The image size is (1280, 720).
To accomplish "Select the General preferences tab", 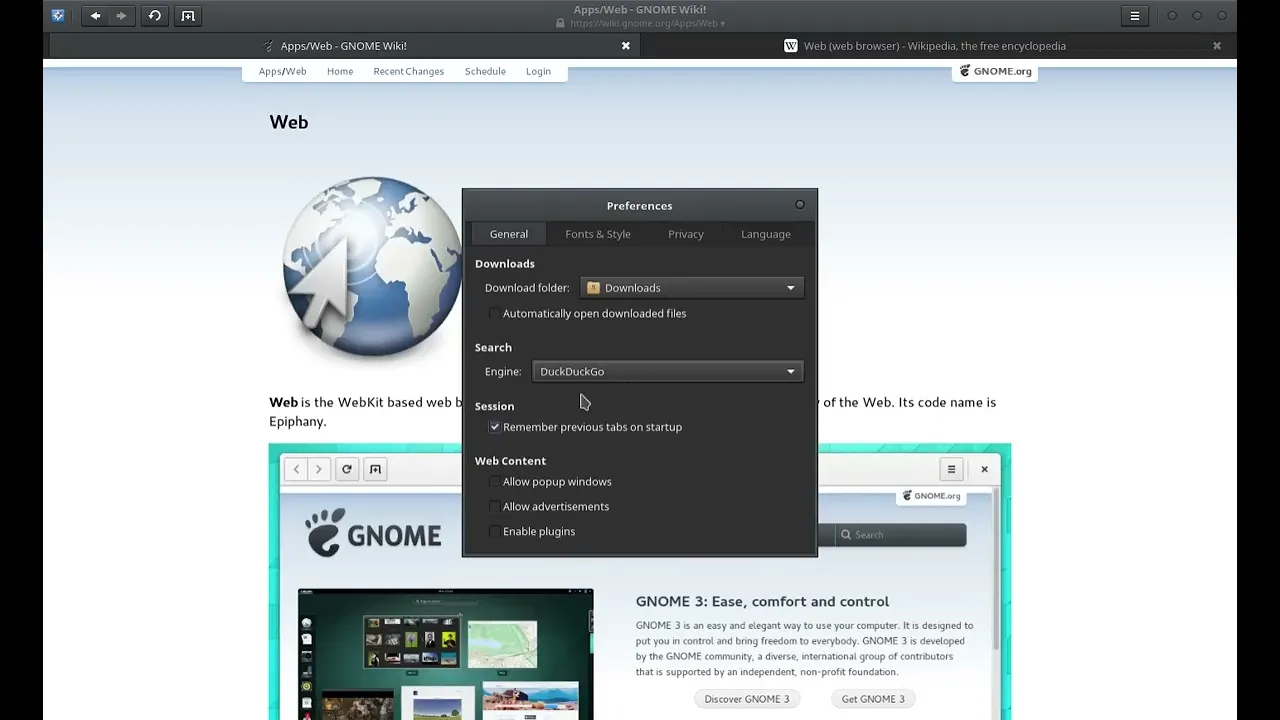I will coord(509,234).
